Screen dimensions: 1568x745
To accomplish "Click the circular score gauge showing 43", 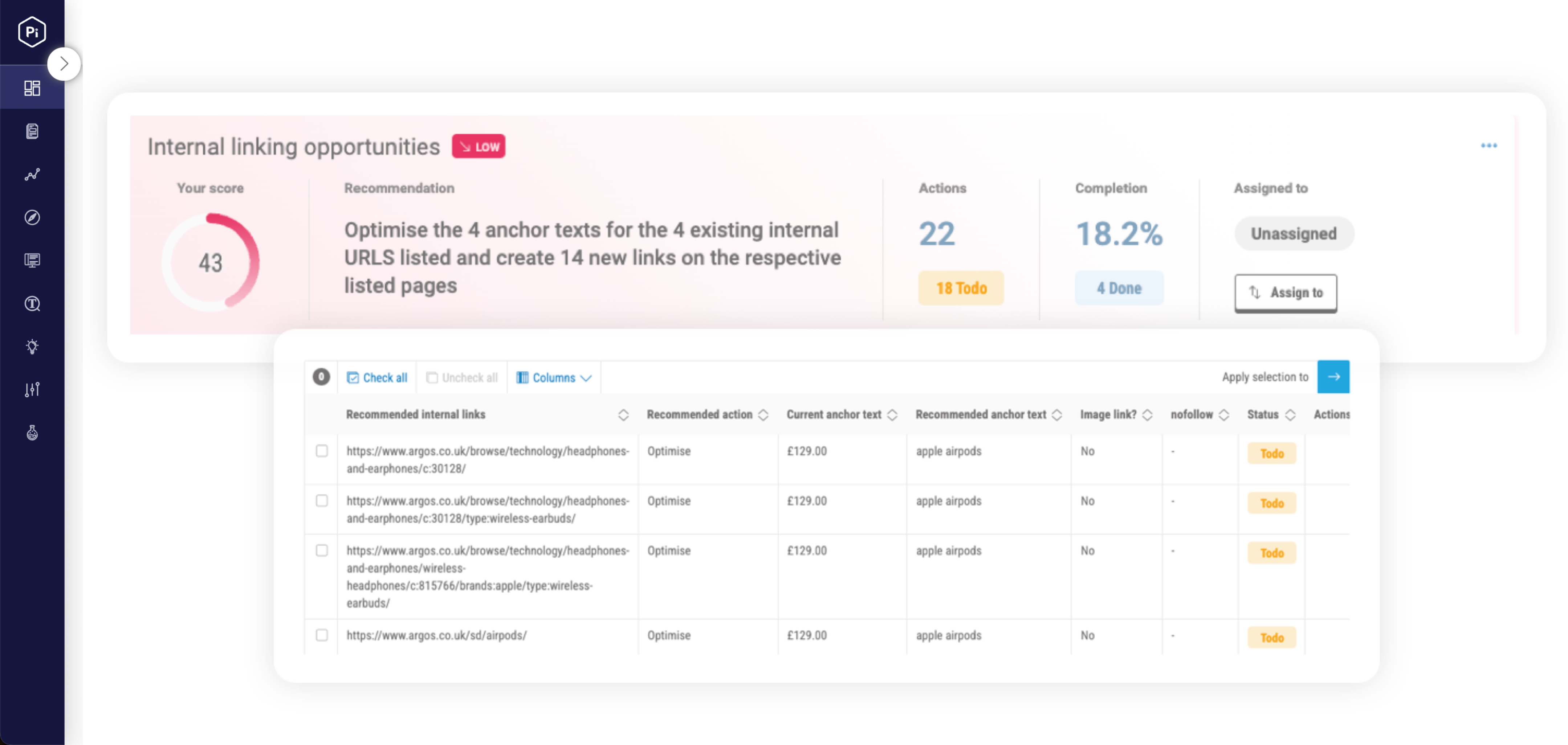I will (211, 262).
